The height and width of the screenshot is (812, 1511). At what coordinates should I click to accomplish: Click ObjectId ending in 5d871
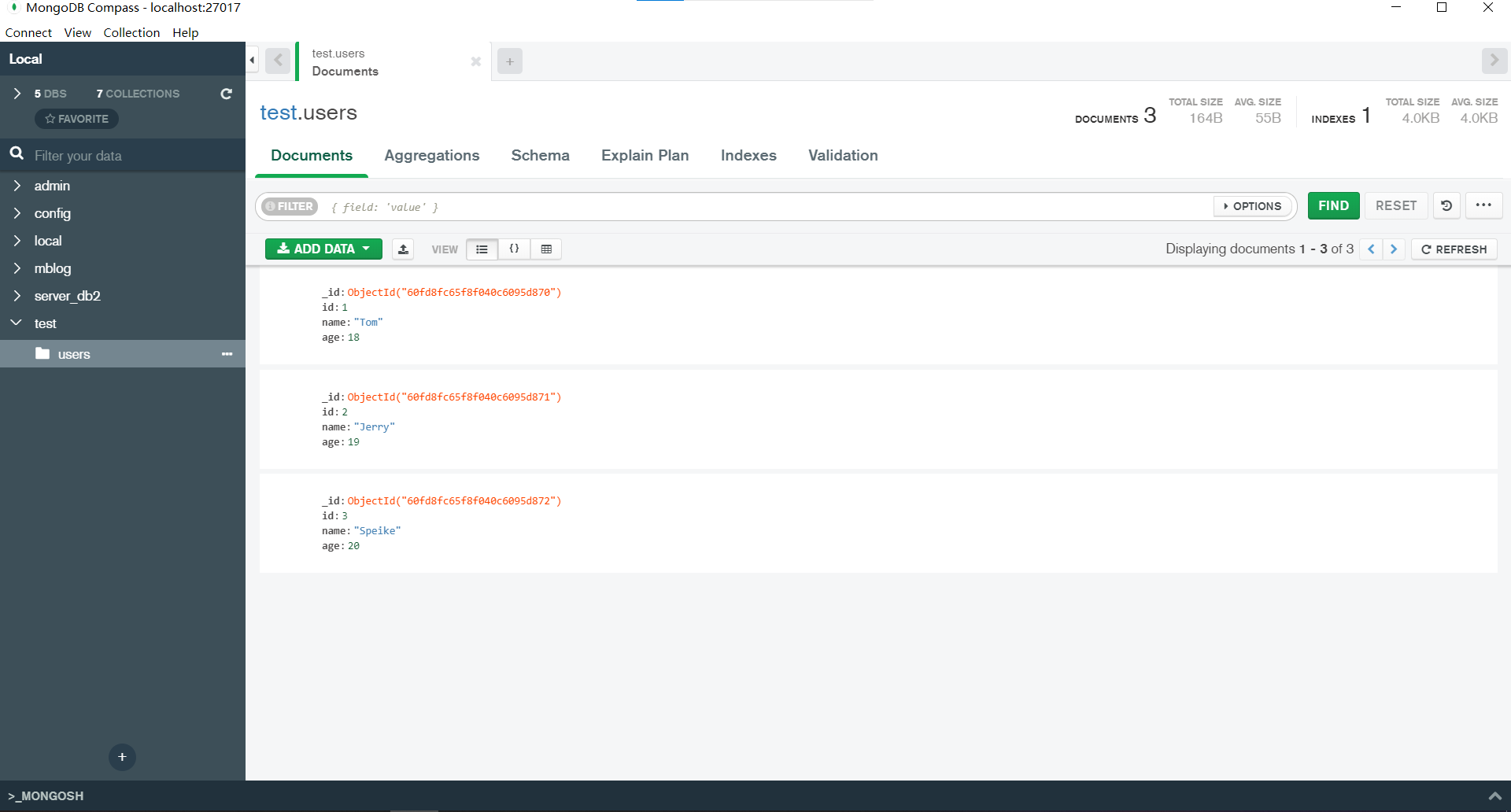[x=454, y=397]
